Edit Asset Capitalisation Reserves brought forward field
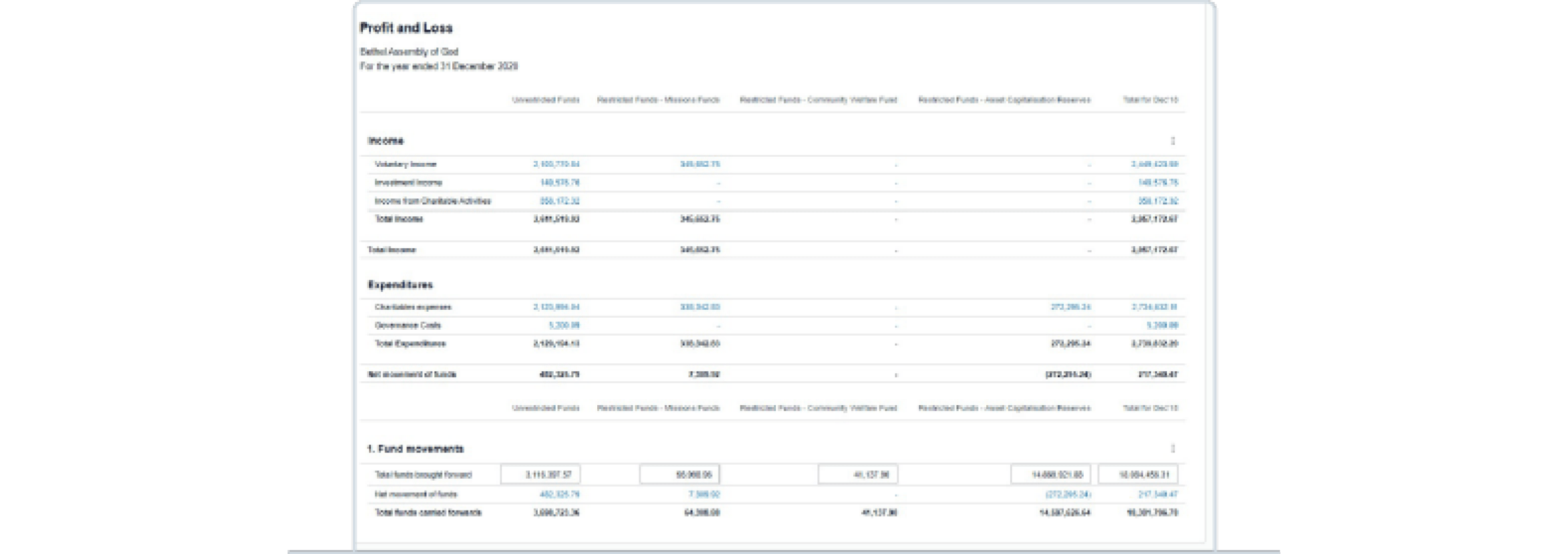 coord(1051,475)
